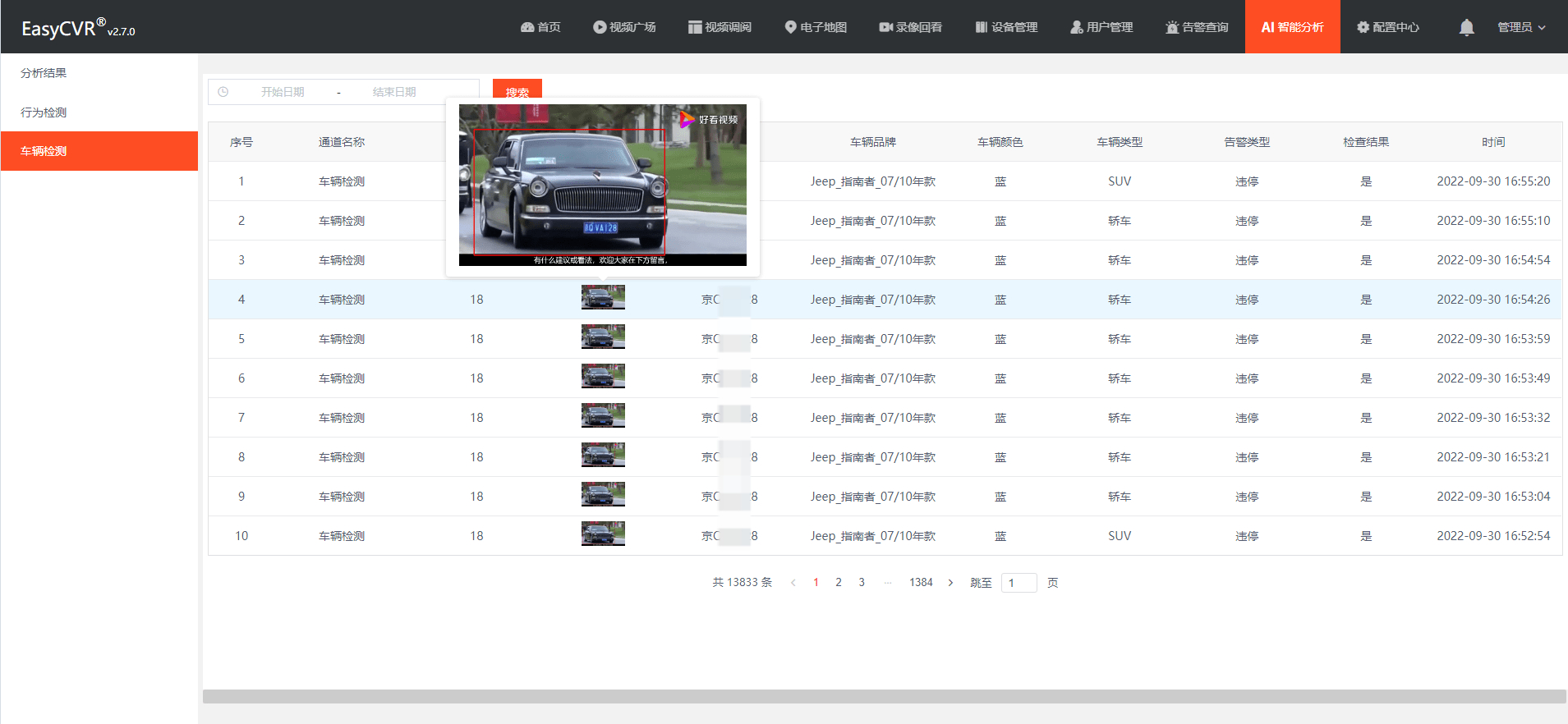
Task: Click 通道名称 column header
Action: [342, 142]
